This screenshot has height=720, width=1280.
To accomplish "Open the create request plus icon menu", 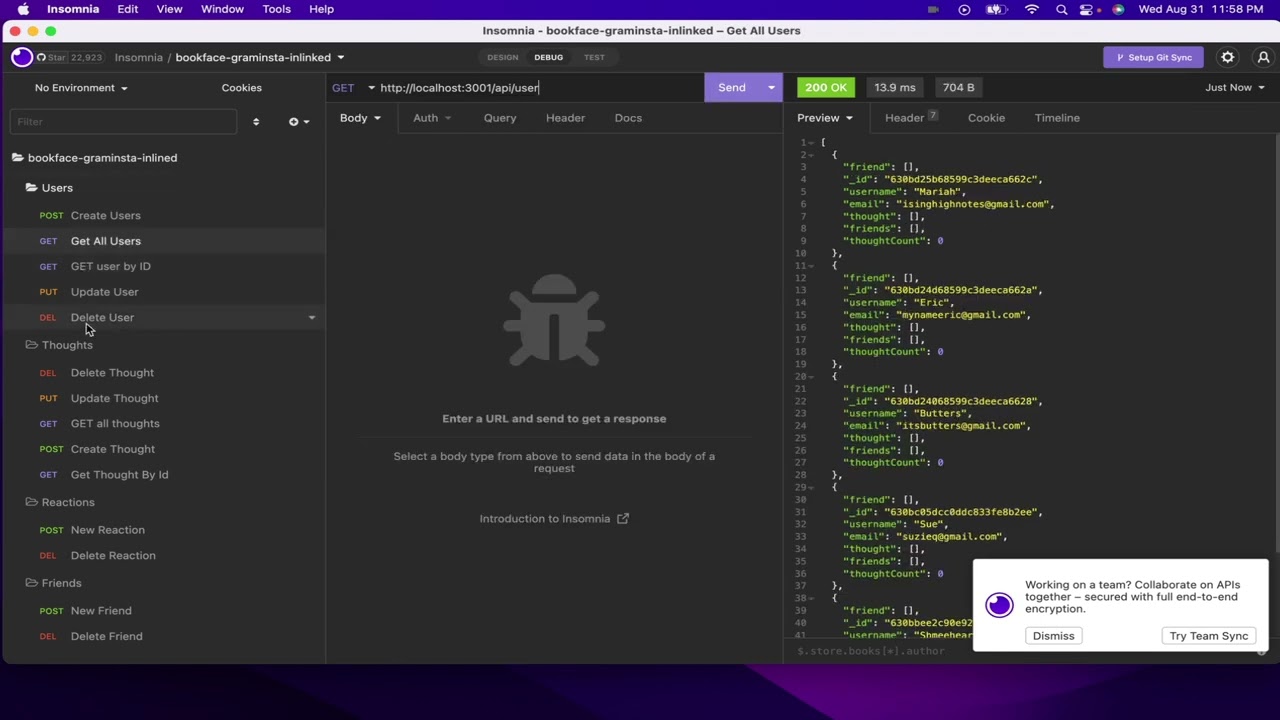I will pyautogui.click(x=298, y=122).
